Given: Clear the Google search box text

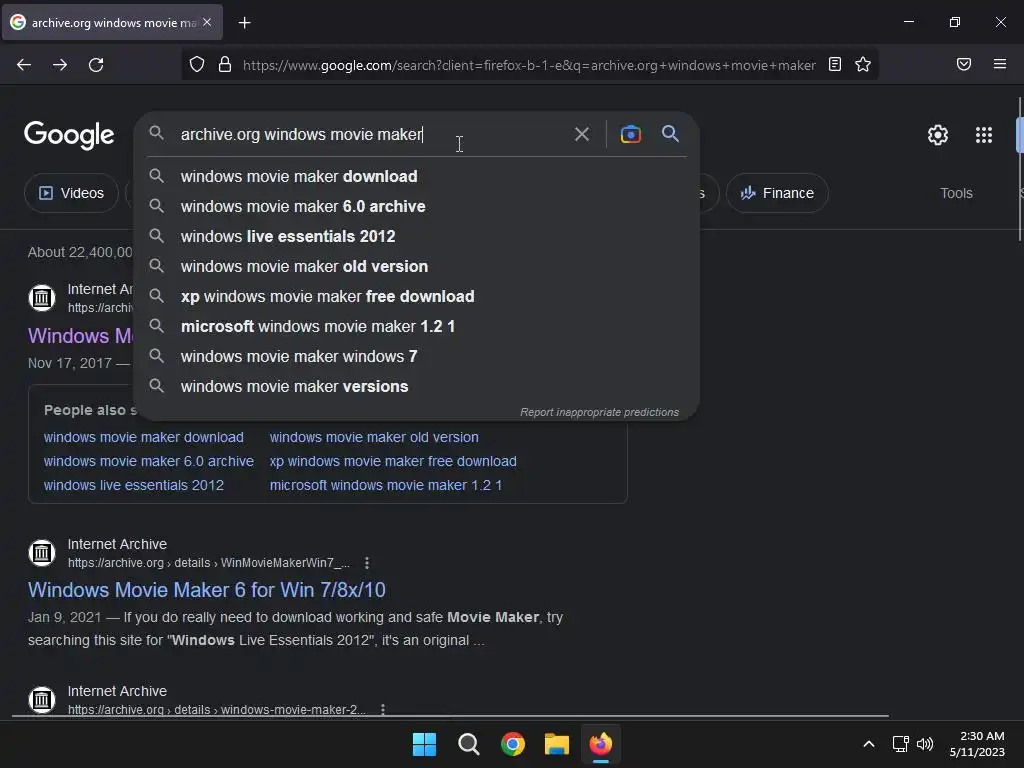Looking at the screenshot, I should point(581,135).
